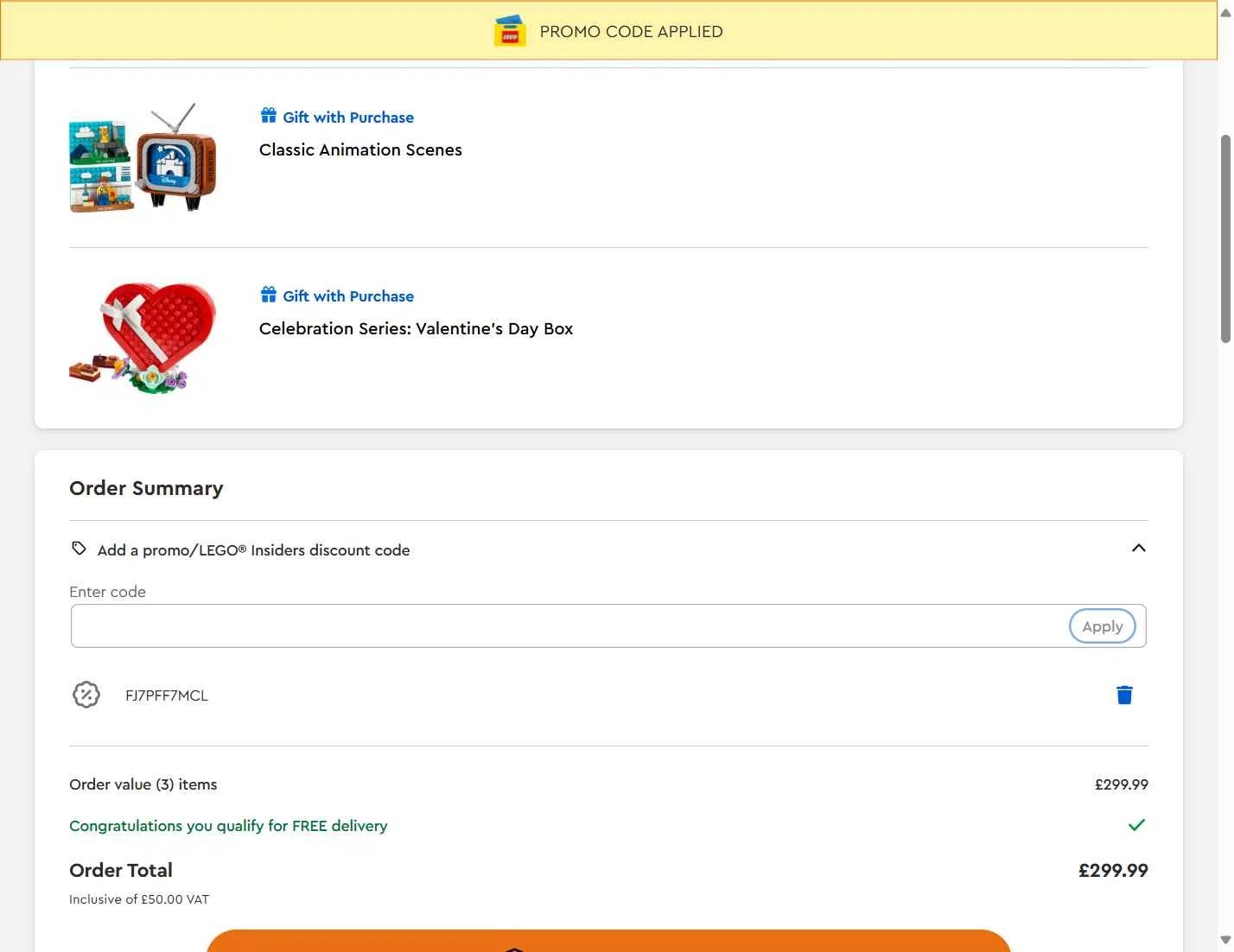Click the gift icon above Valentine's Day Box
Image resolution: width=1234 pixels, height=952 pixels.
269,295
